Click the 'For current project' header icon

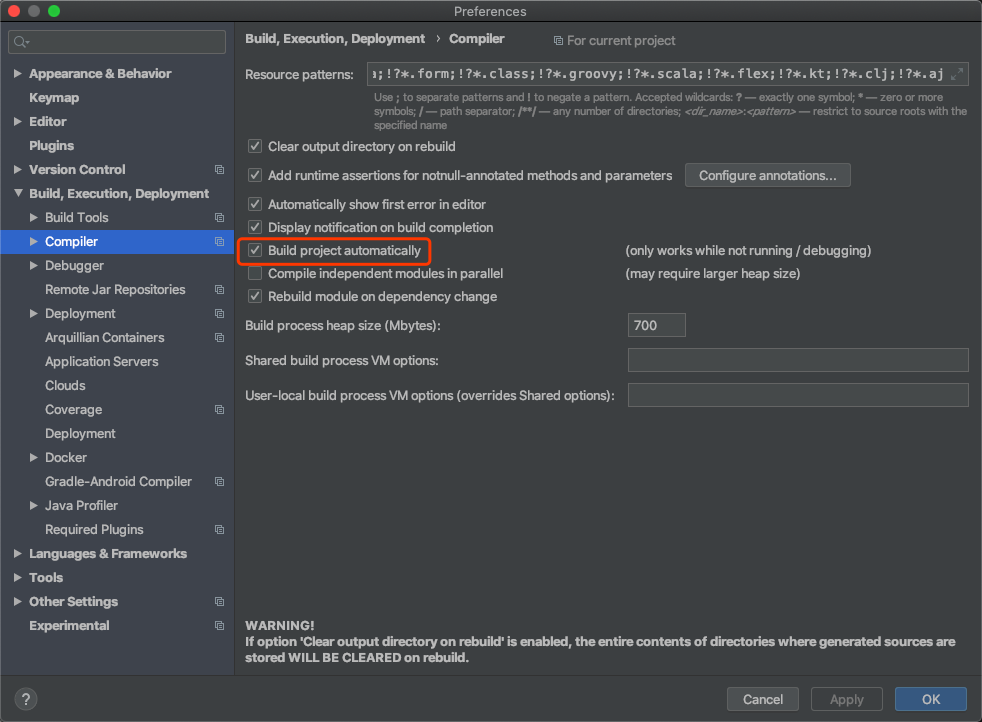click(558, 41)
